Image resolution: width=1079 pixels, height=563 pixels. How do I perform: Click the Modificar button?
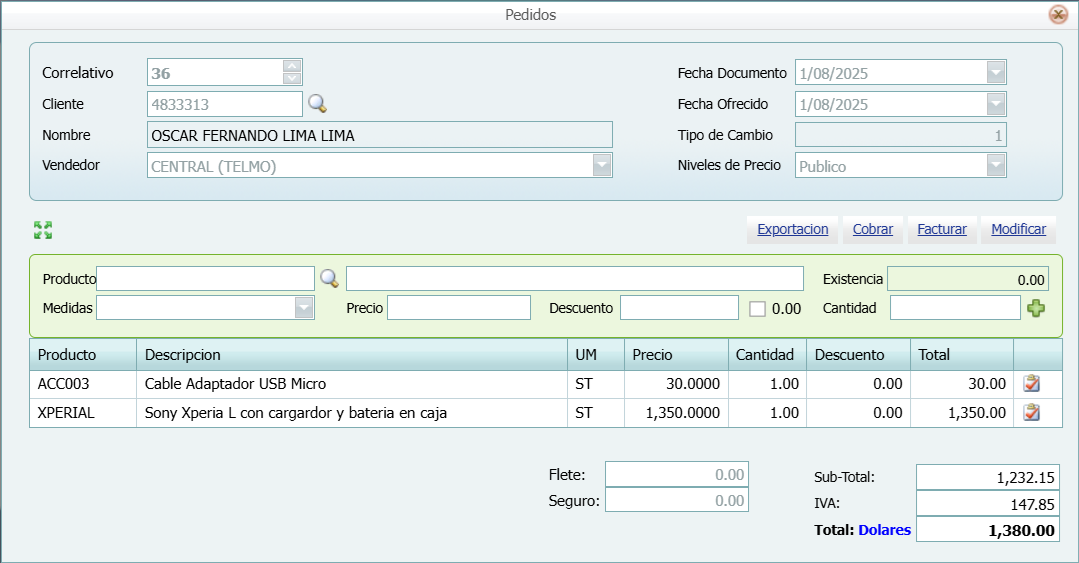click(1018, 229)
